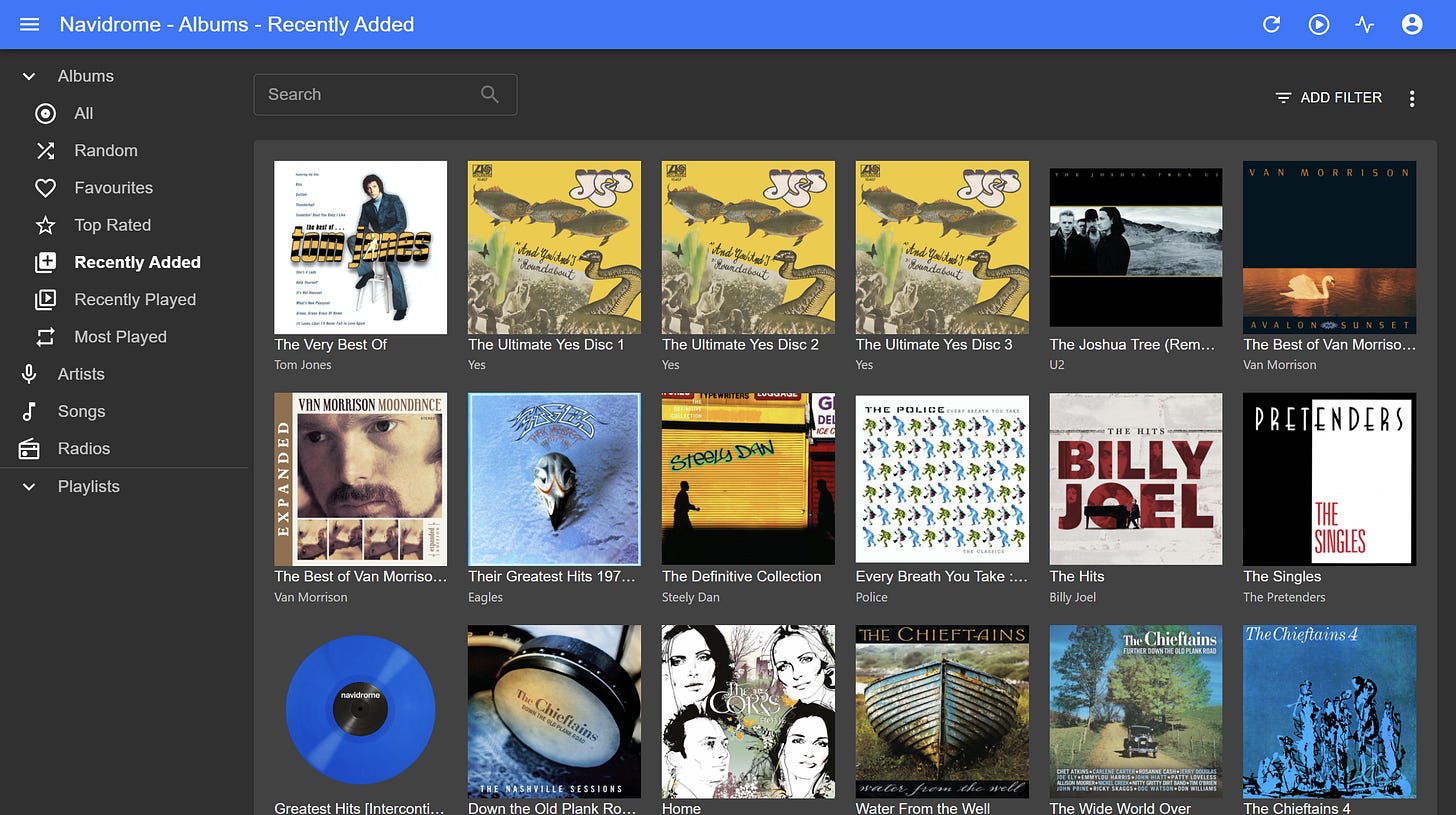Click The Corrs Home album cover
This screenshot has width=1456, height=815.
point(748,711)
